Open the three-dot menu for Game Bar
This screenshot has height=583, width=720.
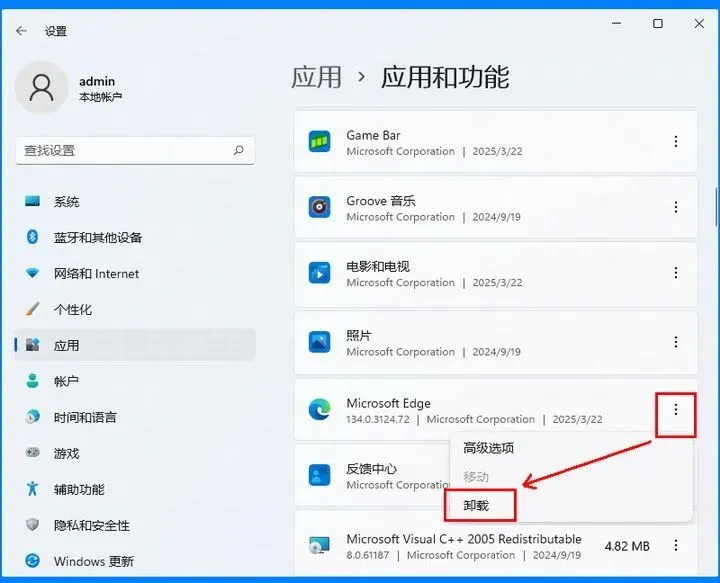(x=675, y=141)
